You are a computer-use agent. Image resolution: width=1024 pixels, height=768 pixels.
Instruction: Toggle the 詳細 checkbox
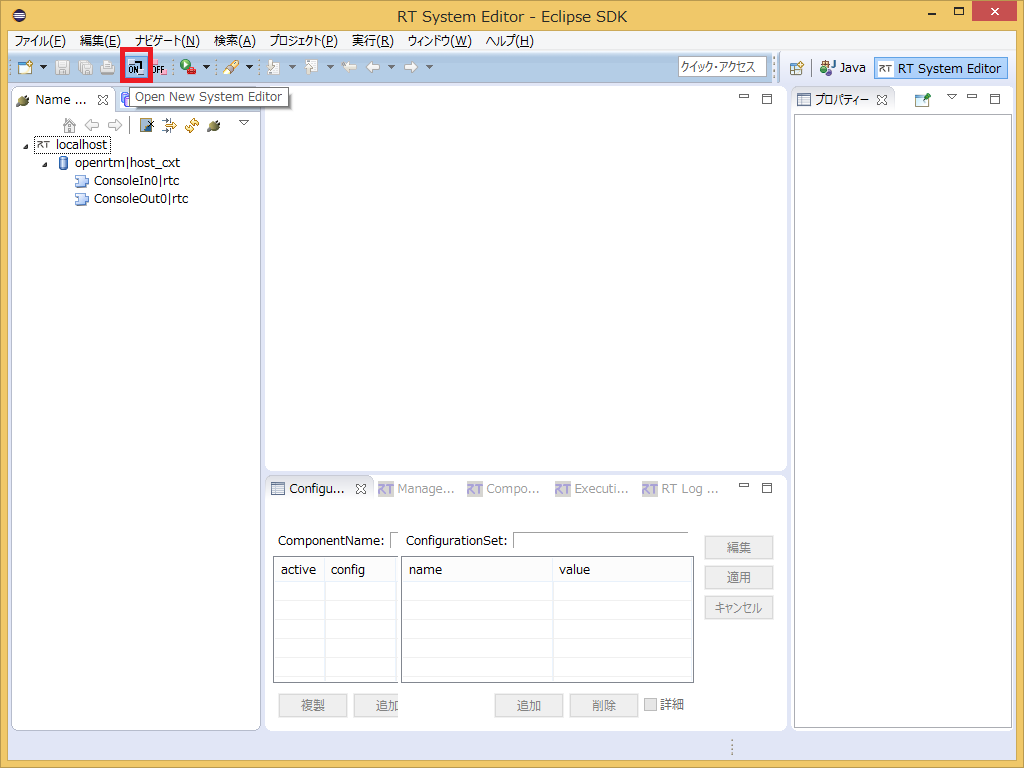pyautogui.click(x=650, y=704)
